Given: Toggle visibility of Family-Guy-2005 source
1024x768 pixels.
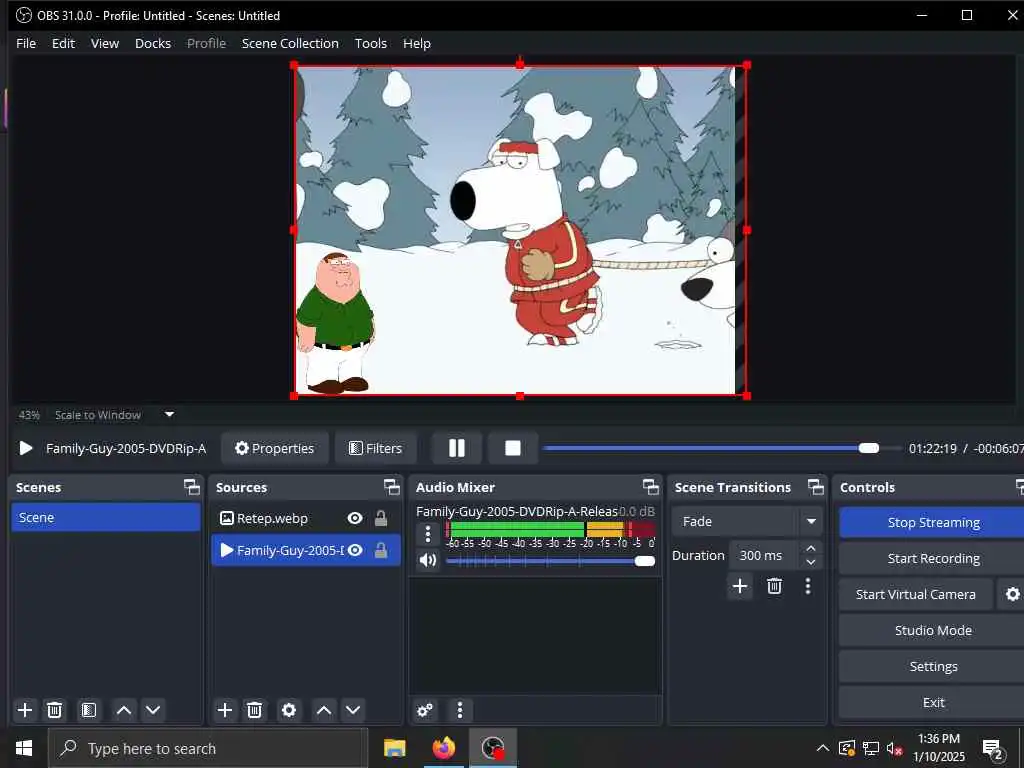Looking at the screenshot, I should coord(355,551).
